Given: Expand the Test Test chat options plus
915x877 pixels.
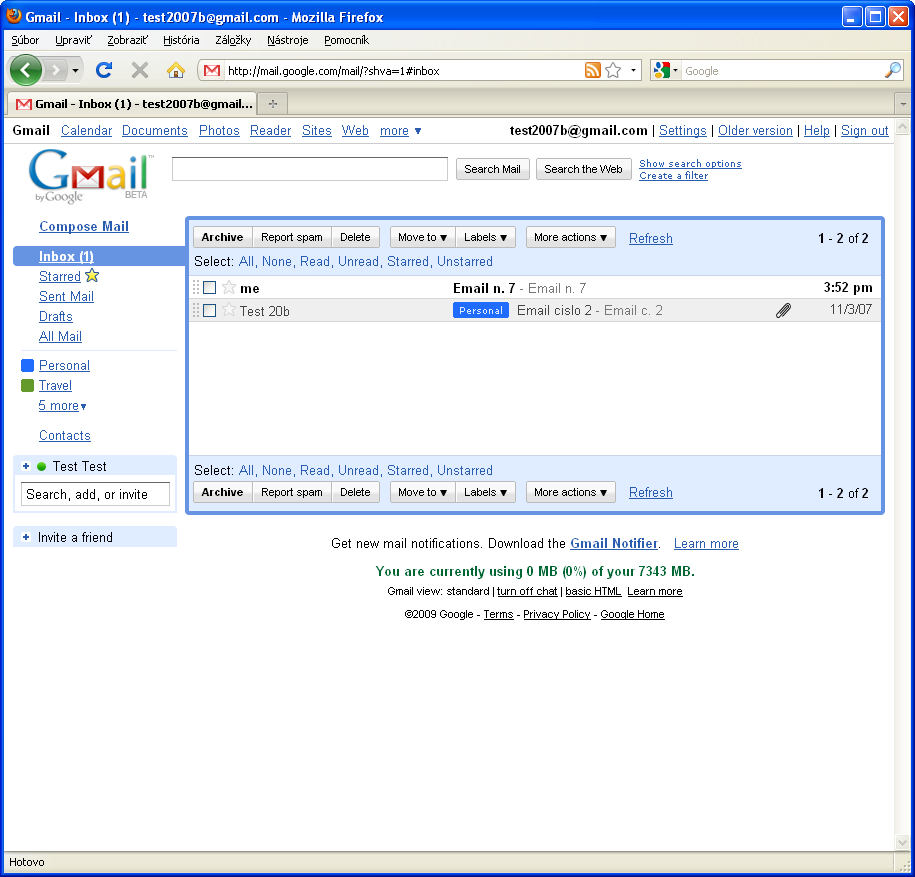Looking at the screenshot, I should click(x=26, y=466).
